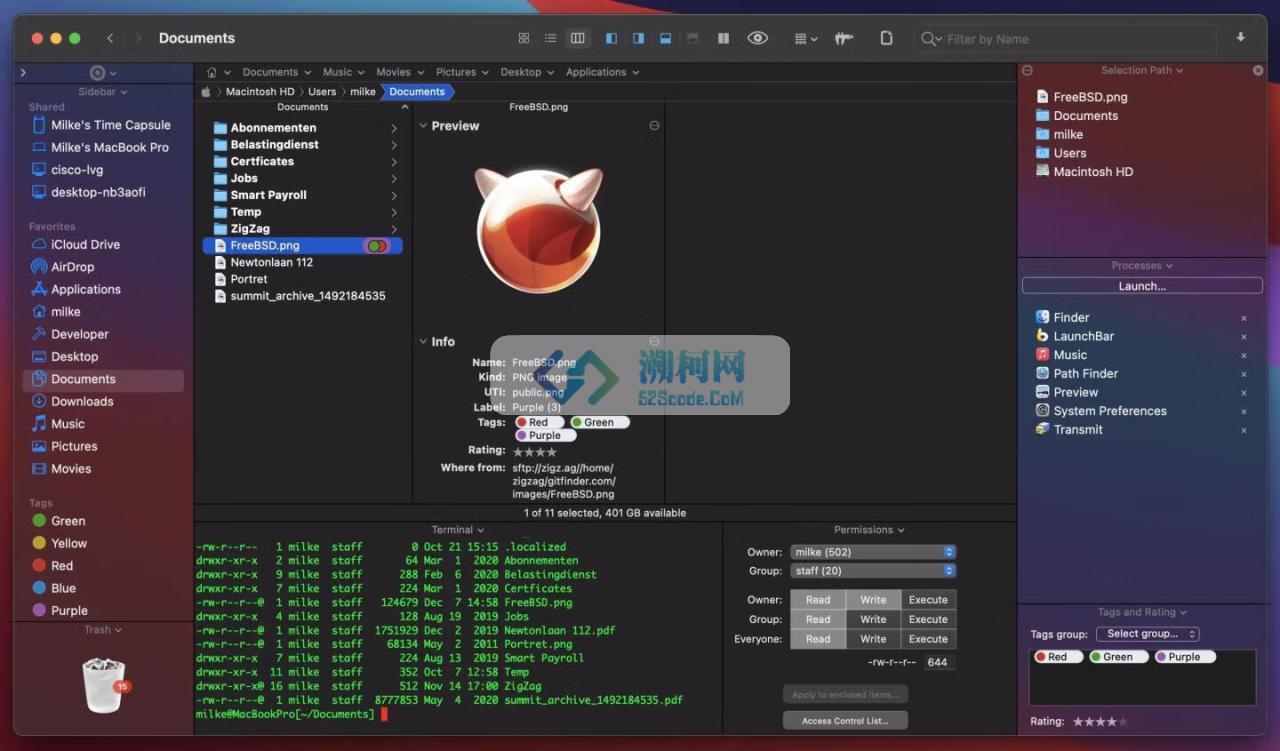Open Downloads in sidebar
1280x751 pixels.
coord(73,401)
